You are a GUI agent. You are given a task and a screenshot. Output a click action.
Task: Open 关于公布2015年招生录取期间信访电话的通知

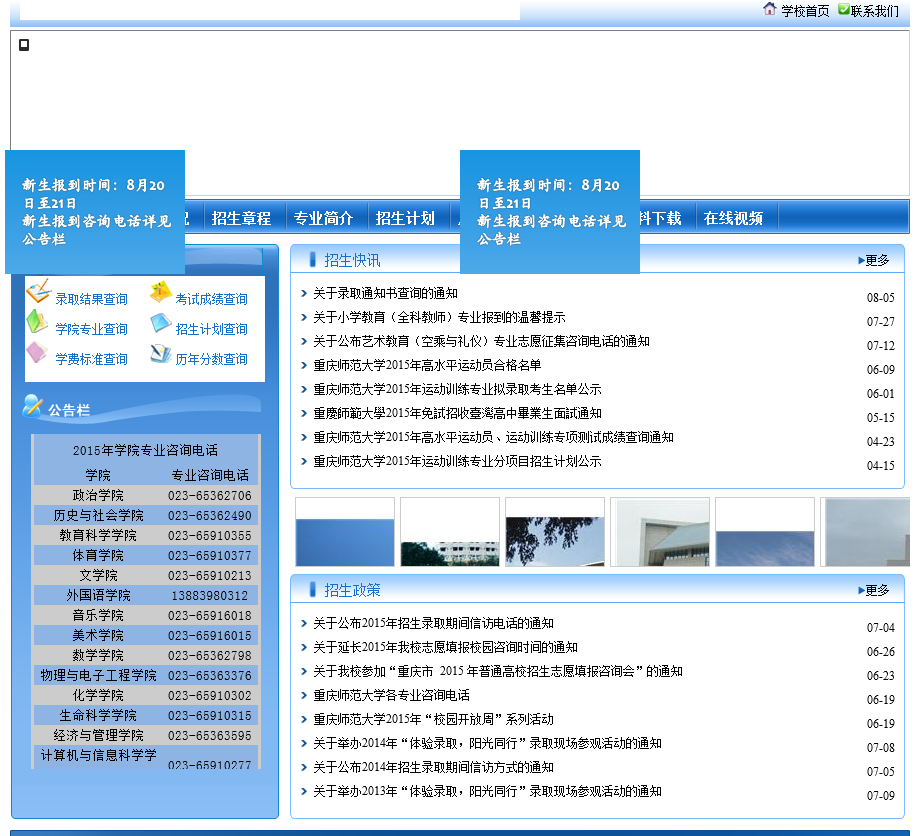[433, 623]
